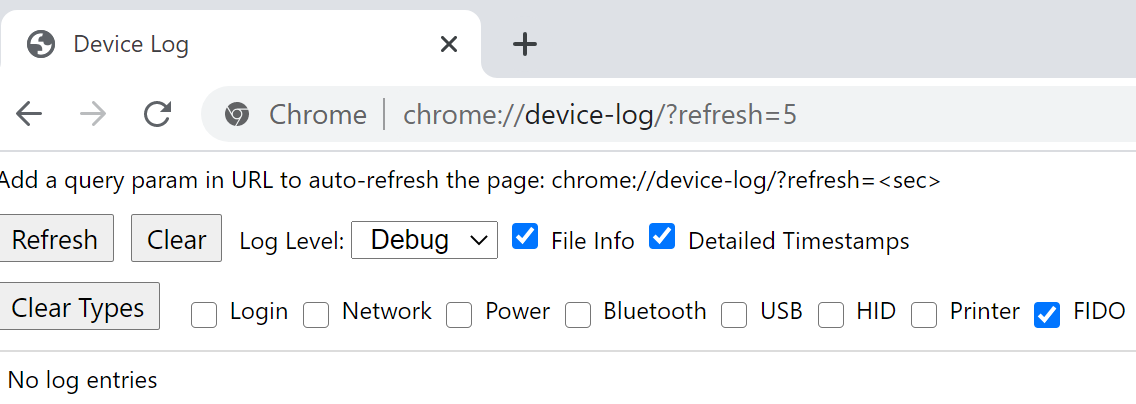Enable the Login log type checkbox

pyautogui.click(x=204, y=315)
